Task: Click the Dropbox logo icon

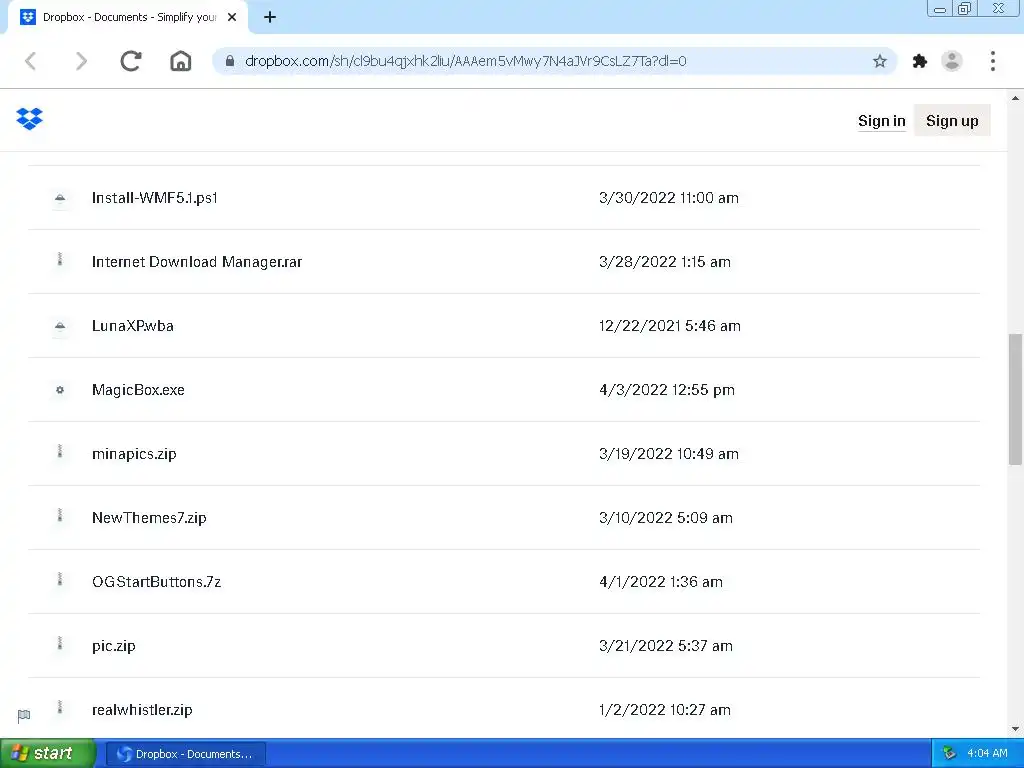Action: click(29, 119)
